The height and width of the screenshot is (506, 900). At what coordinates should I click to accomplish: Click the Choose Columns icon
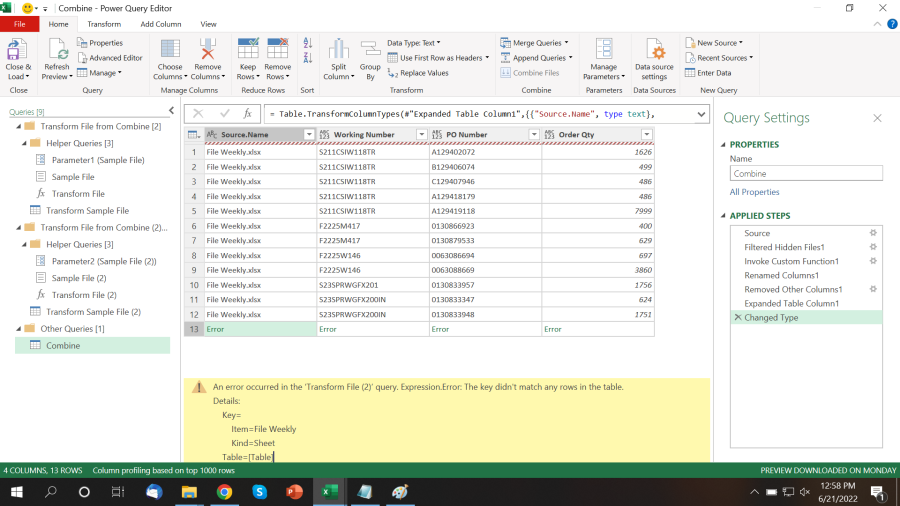click(170, 49)
